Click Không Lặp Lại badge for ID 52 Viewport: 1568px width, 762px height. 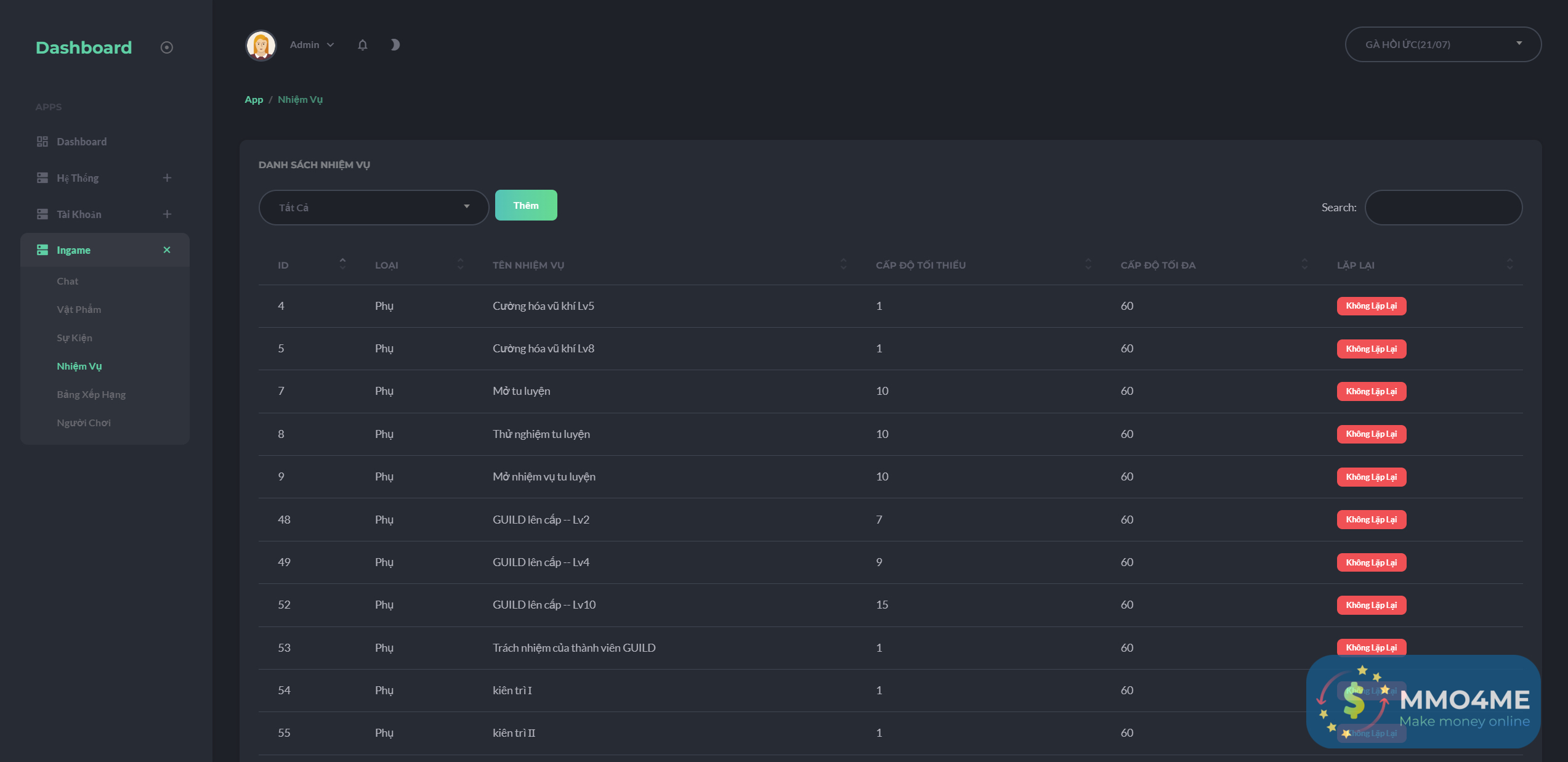(1372, 606)
